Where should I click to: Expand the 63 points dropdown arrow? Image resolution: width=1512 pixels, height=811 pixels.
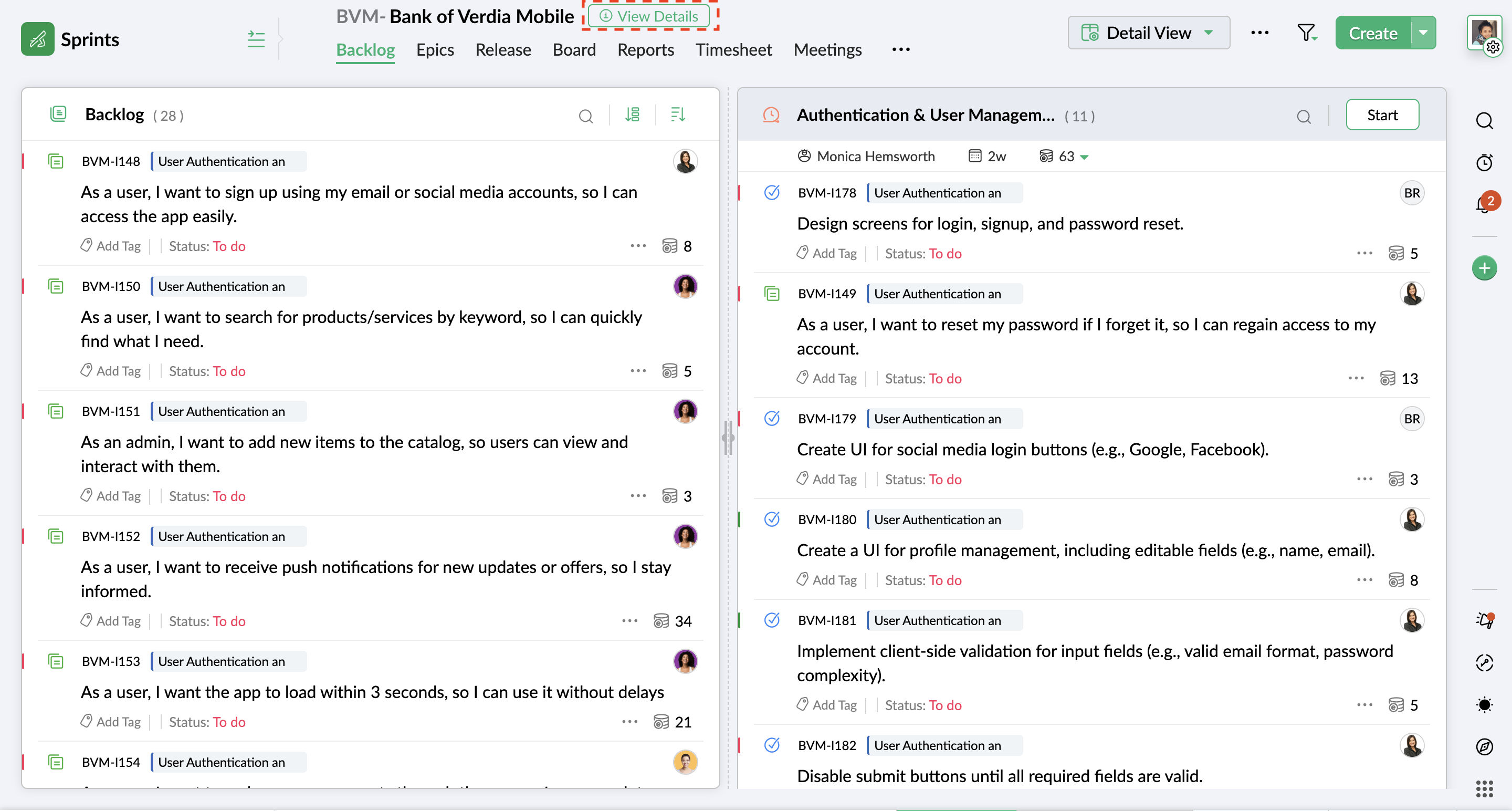click(1085, 157)
